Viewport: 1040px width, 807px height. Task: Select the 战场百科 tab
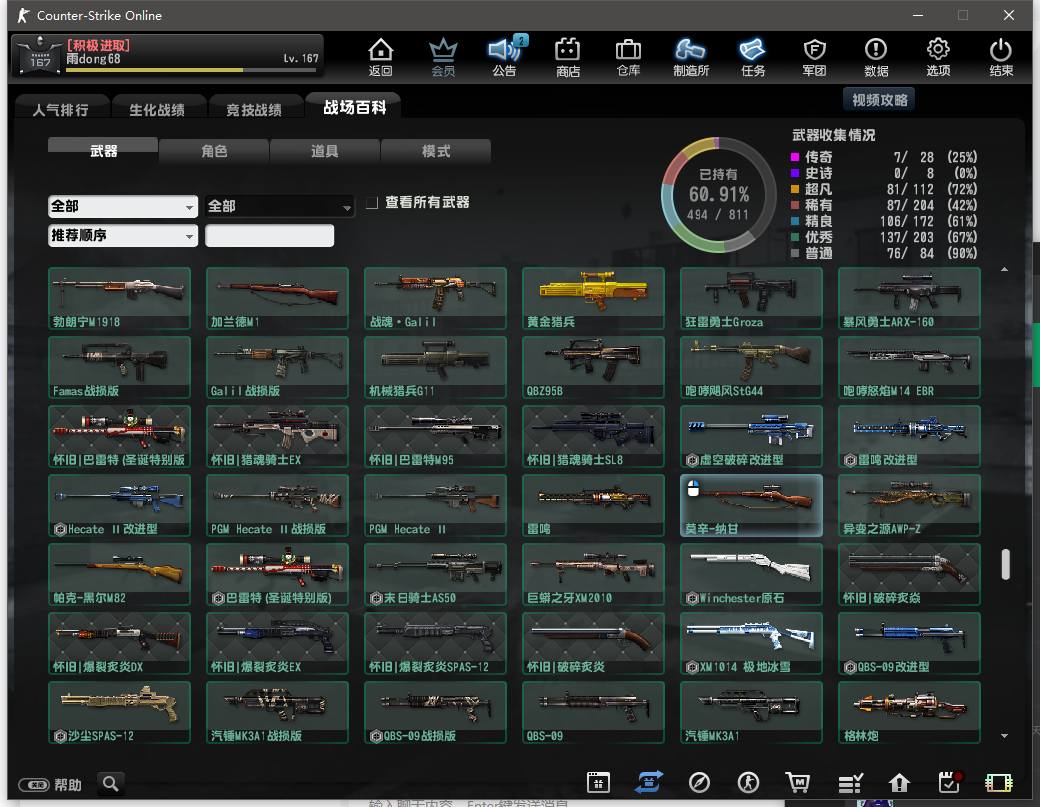[x=354, y=107]
